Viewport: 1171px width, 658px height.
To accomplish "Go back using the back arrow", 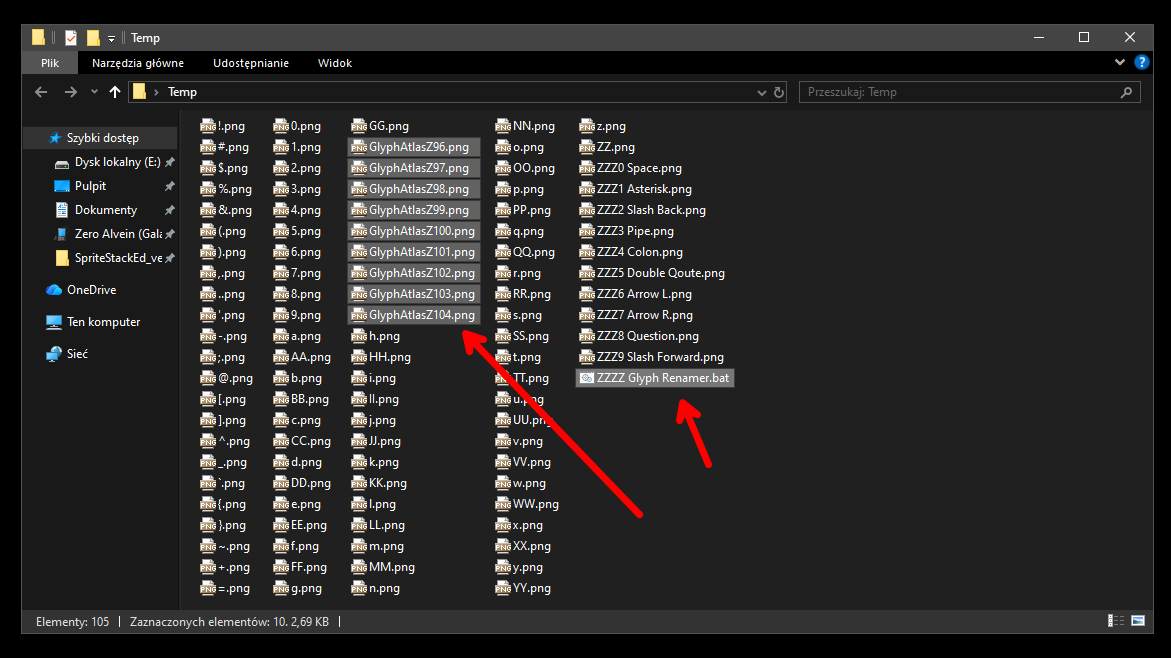I will click(41, 92).
